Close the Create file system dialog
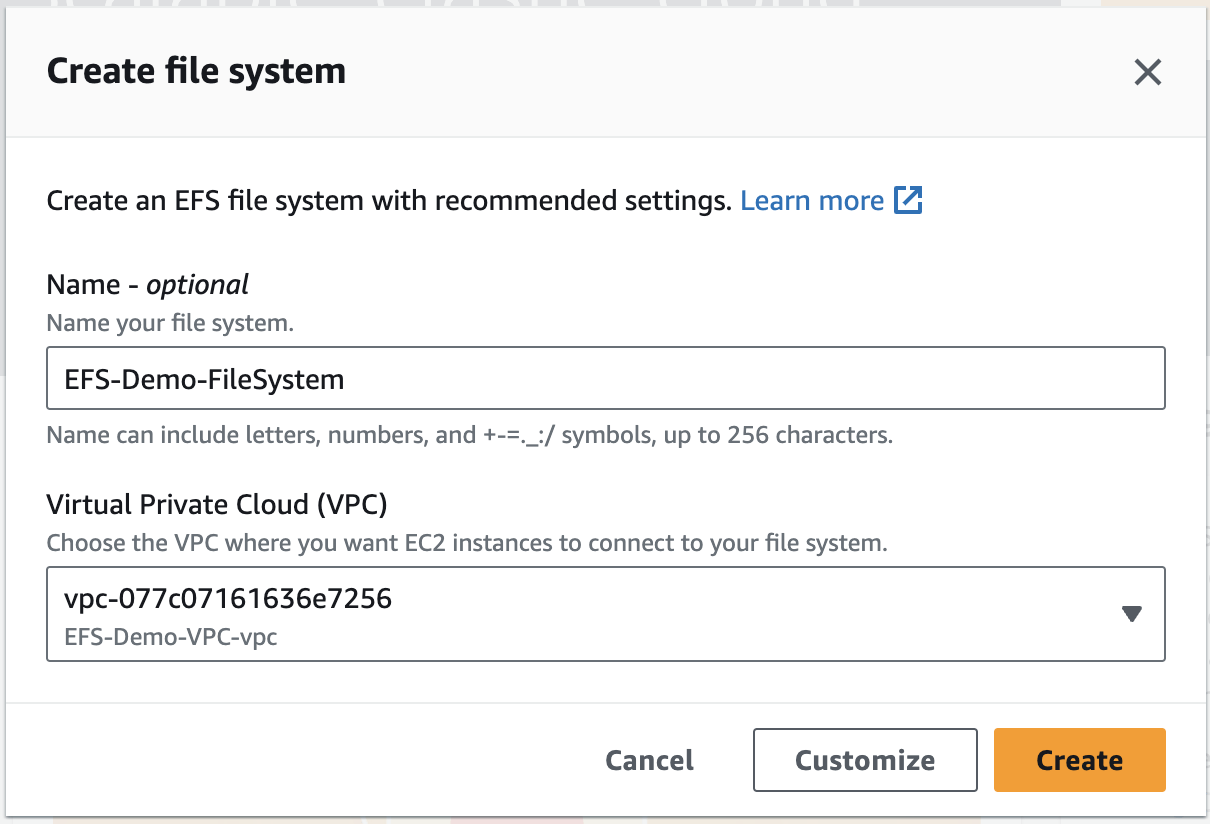The width and height of the screenshot is (1210, 824). (x=1147, y=72)
